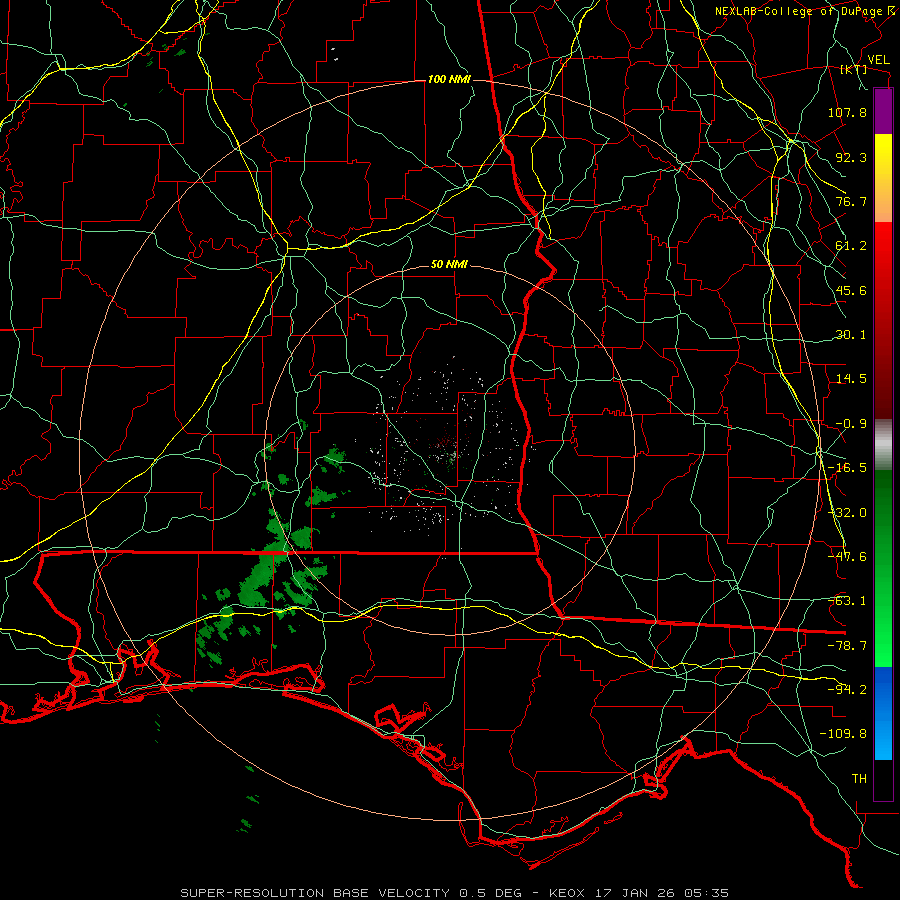Click the -94.2 velocity scale value
Viewport: 900px width, 900px height.
[x=847, y=690]
